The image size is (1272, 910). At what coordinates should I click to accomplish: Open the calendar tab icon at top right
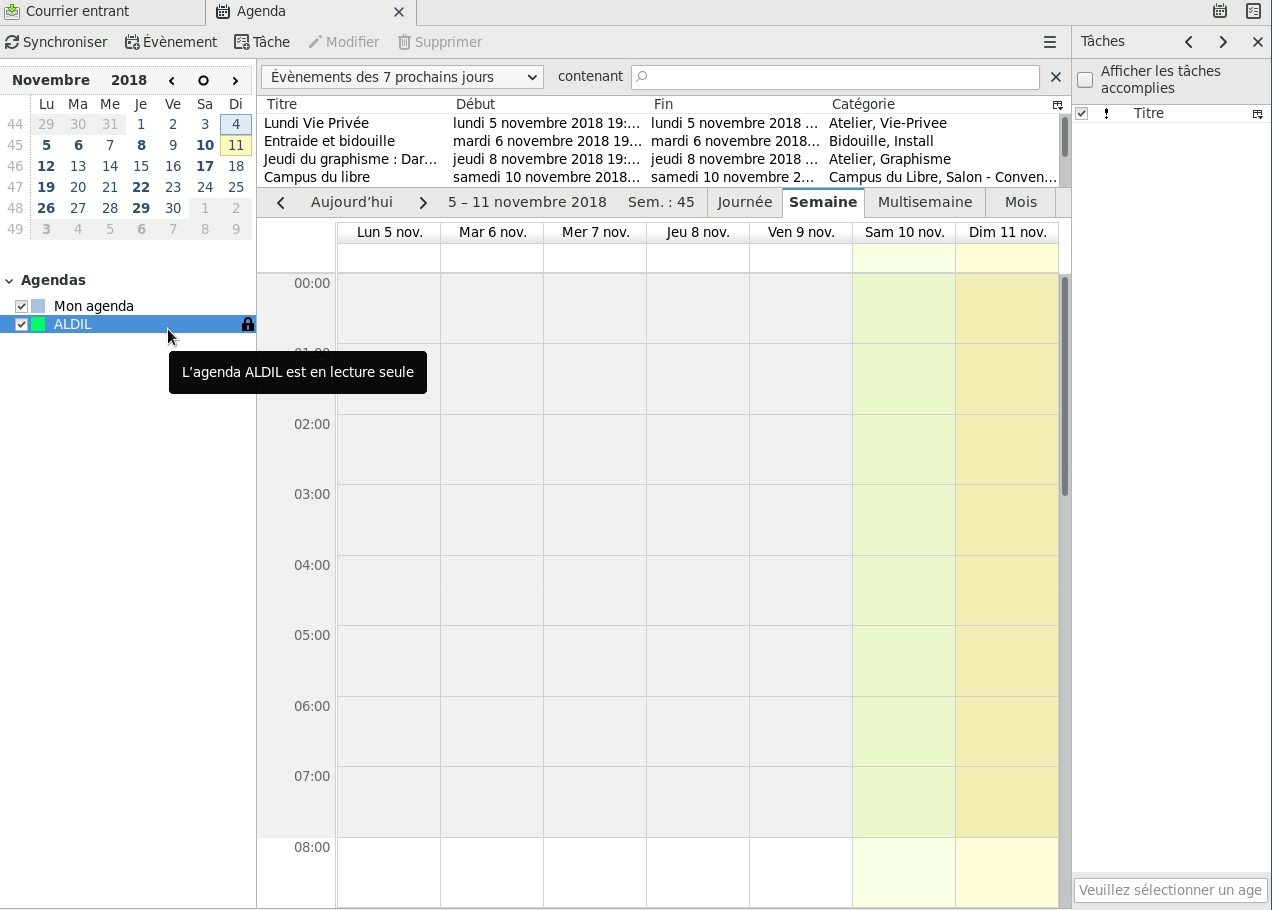pyautogui.click(x=1220, y=11)
